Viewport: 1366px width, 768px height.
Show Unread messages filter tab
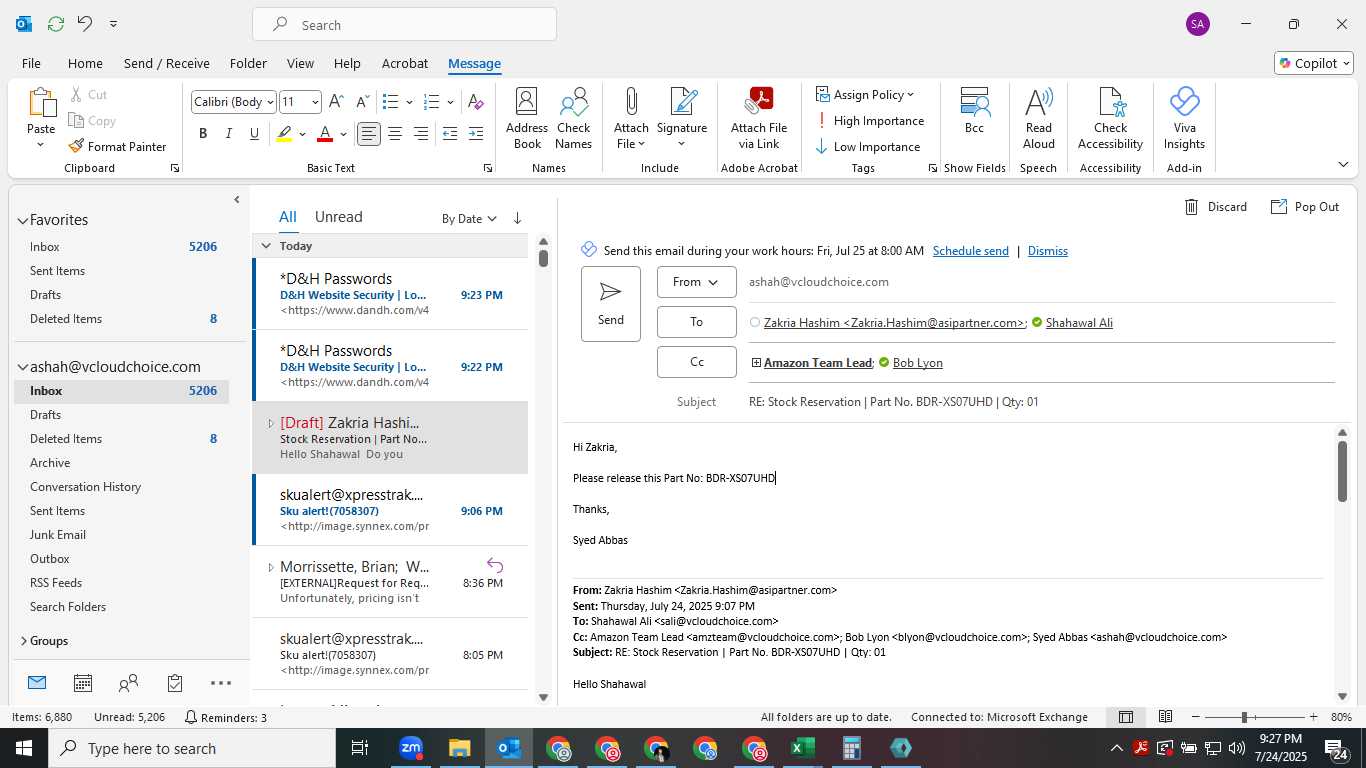(339, 217)
